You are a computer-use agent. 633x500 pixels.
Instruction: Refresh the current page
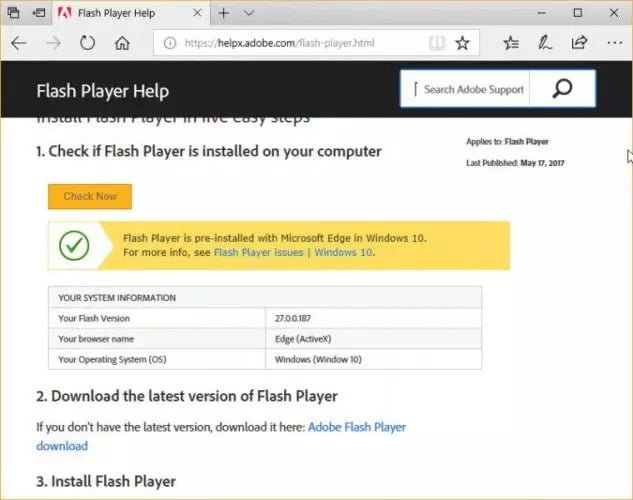tap(87, 43)
